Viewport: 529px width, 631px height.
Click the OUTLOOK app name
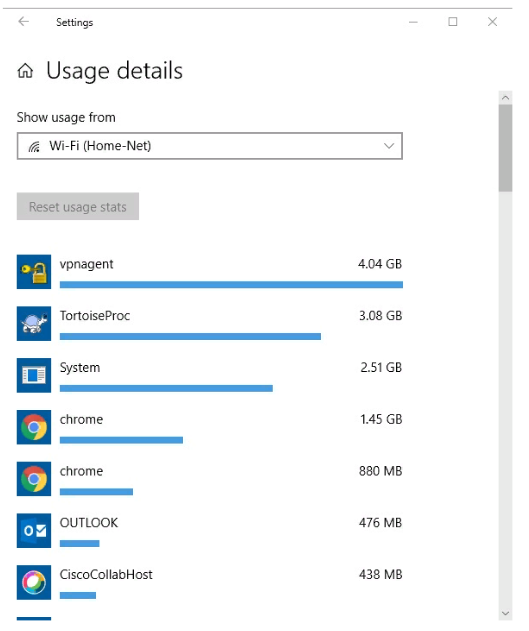pyautogui.click(x=89, y=523)
